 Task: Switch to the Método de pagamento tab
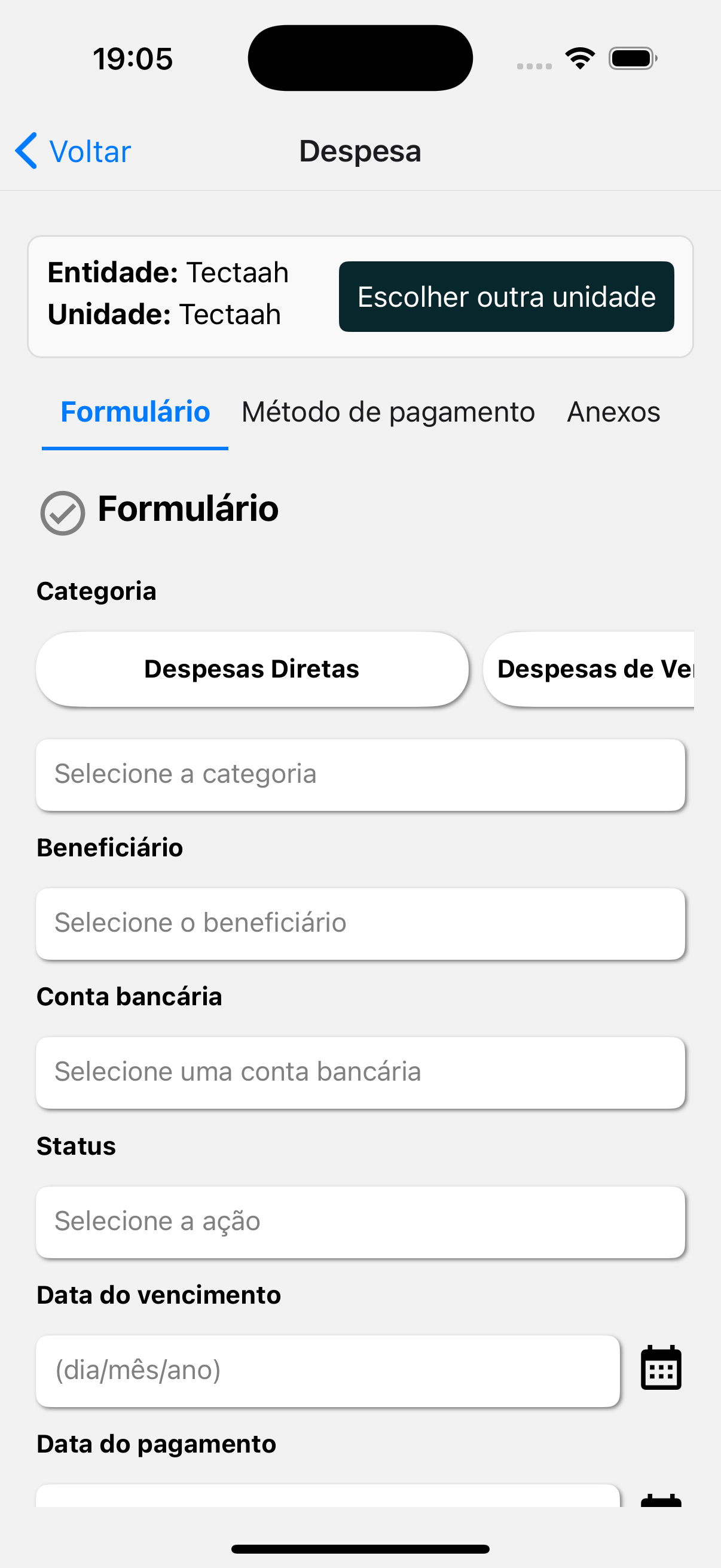coord(387,413)
